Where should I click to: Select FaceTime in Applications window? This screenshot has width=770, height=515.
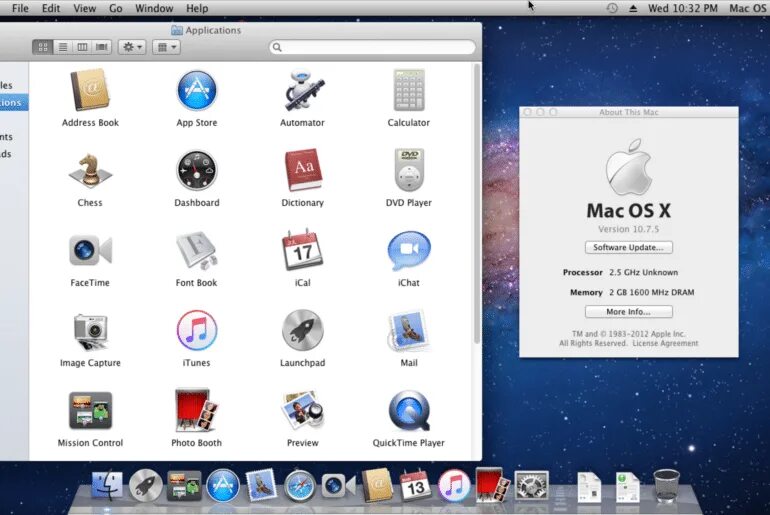click(90, 251)
